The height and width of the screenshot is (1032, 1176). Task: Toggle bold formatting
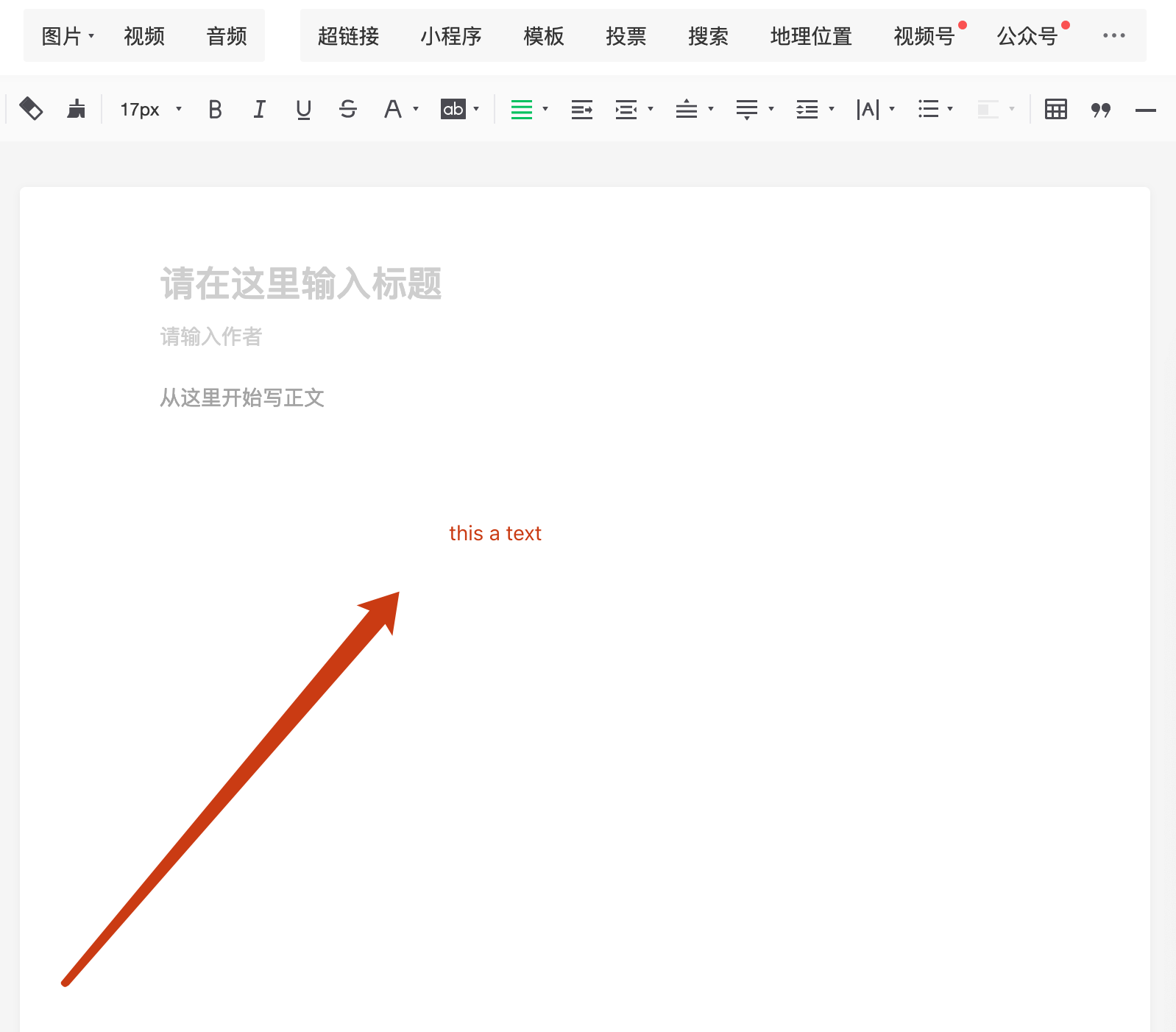pos(215,110)
